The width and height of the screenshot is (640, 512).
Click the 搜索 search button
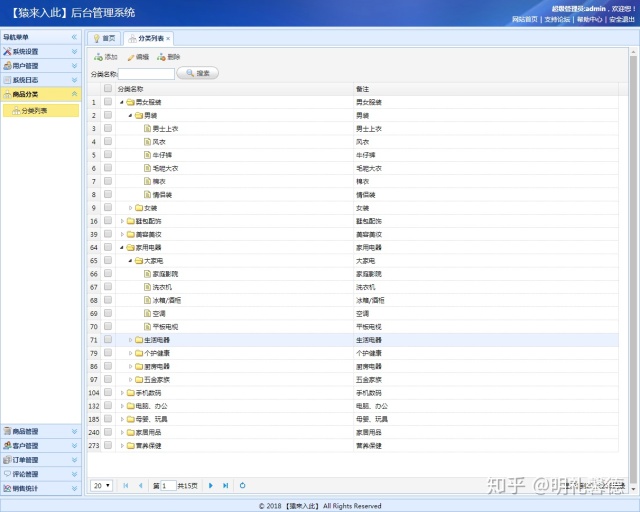click(198, 73)
